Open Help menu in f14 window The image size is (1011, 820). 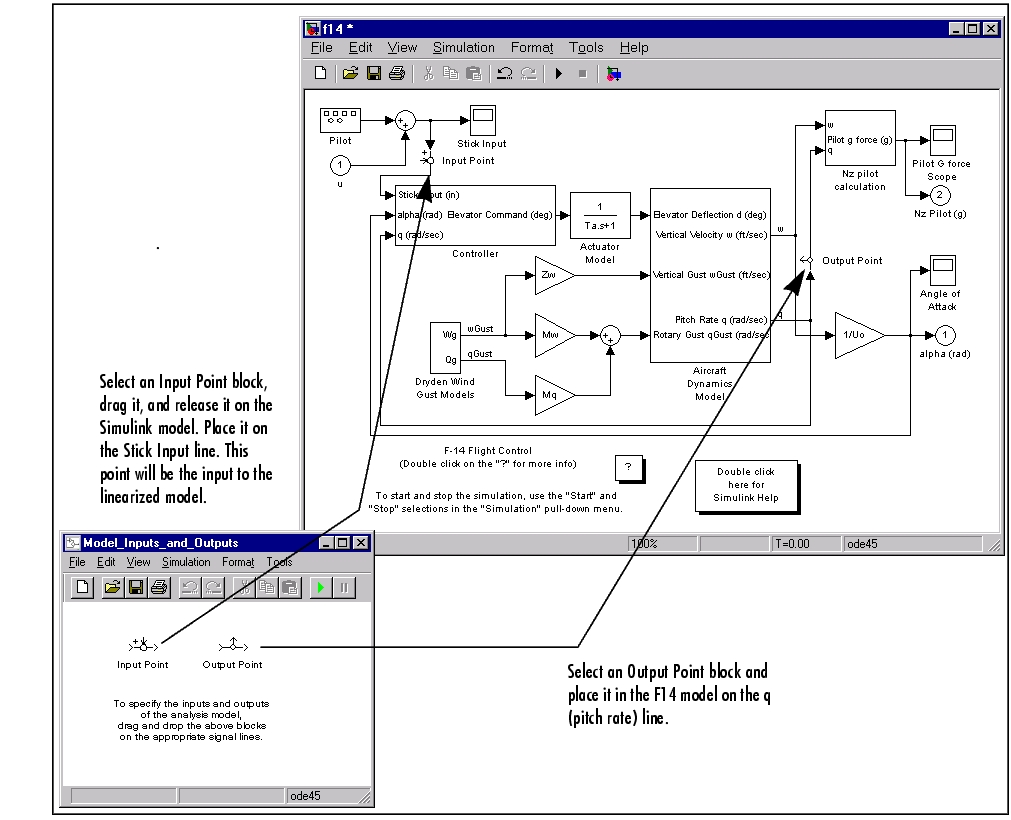tap(634, 48)
